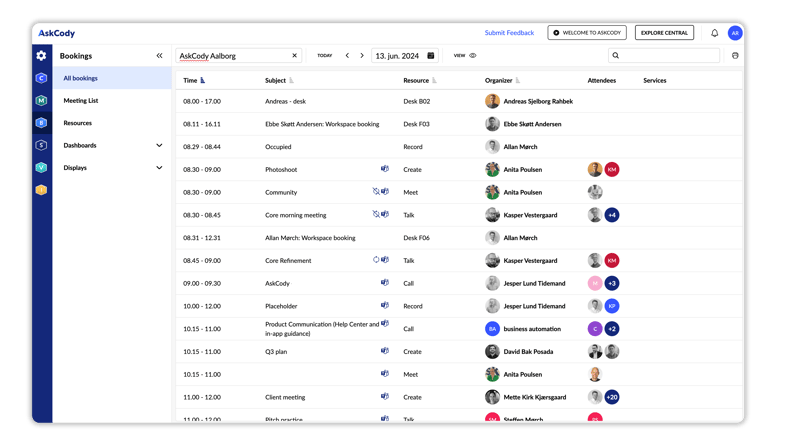Viewport: 795px width, 447px height.
Task: Open the notifications bell
Action: (714, 33)
